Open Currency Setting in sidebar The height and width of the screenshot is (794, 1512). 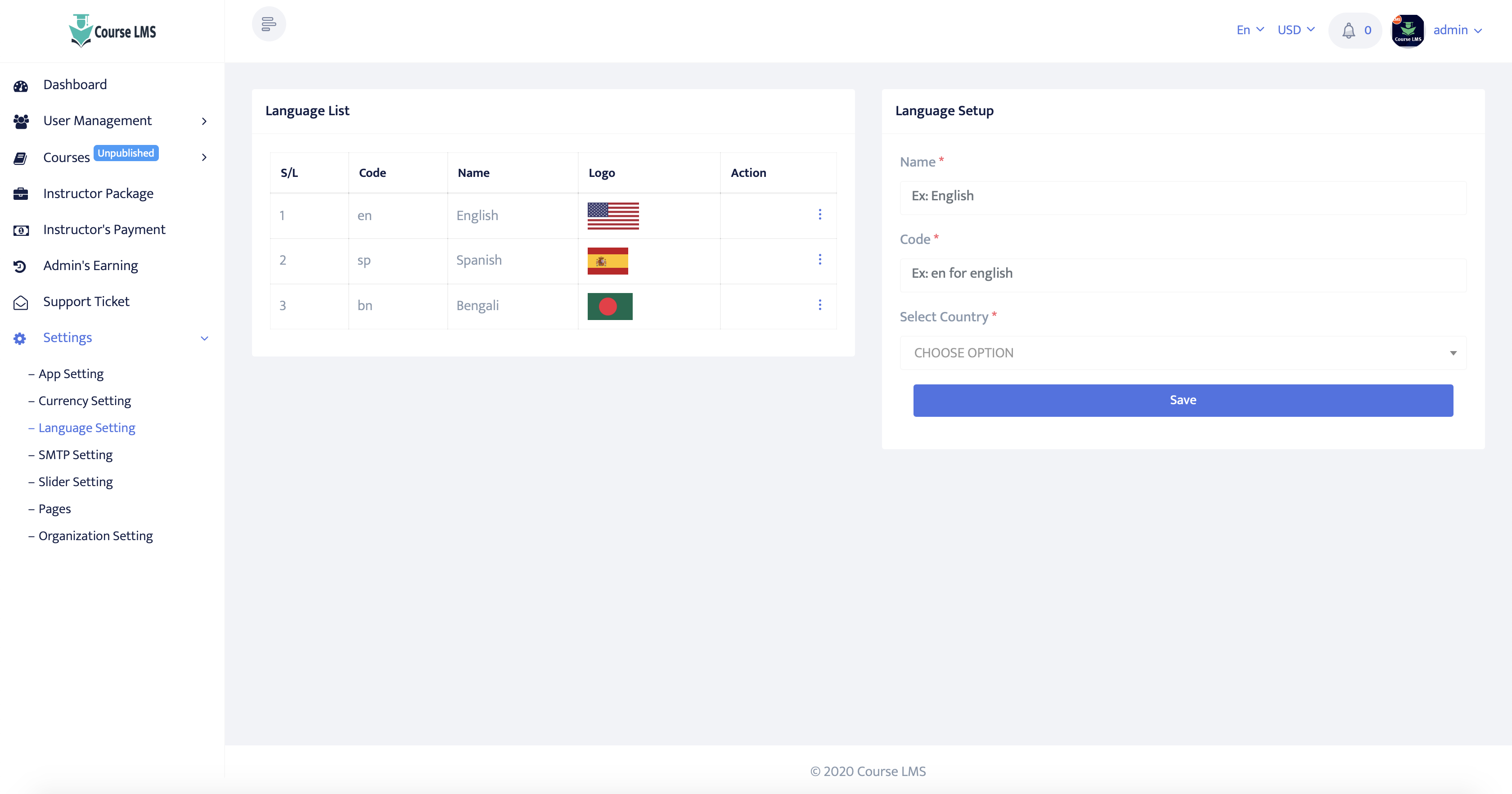(85, 401)
